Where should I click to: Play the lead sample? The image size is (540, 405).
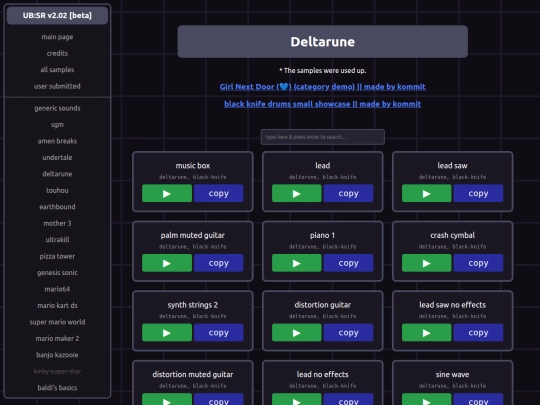(x=297, y=193)
